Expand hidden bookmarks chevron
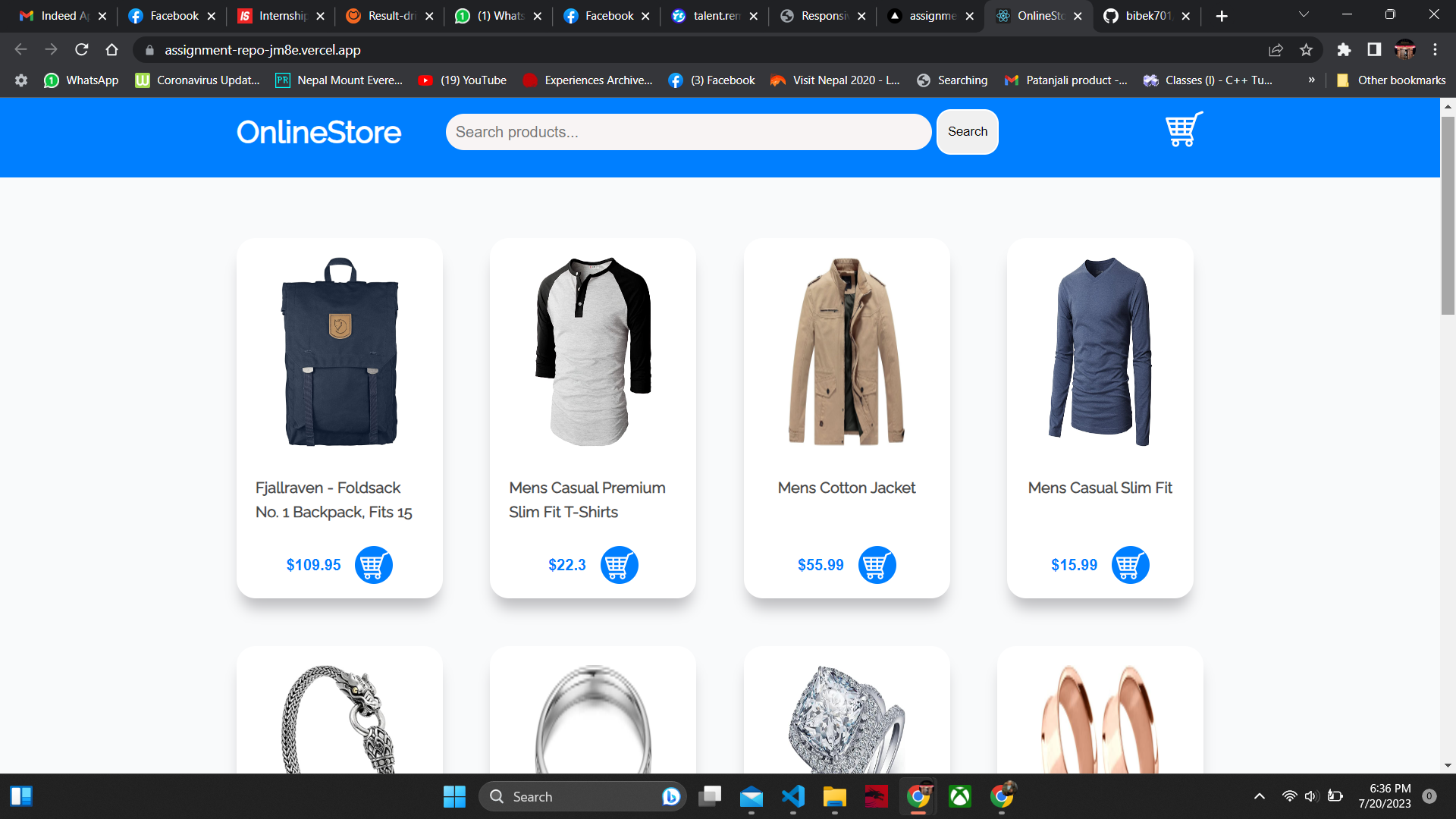 tap(1311, 80)
